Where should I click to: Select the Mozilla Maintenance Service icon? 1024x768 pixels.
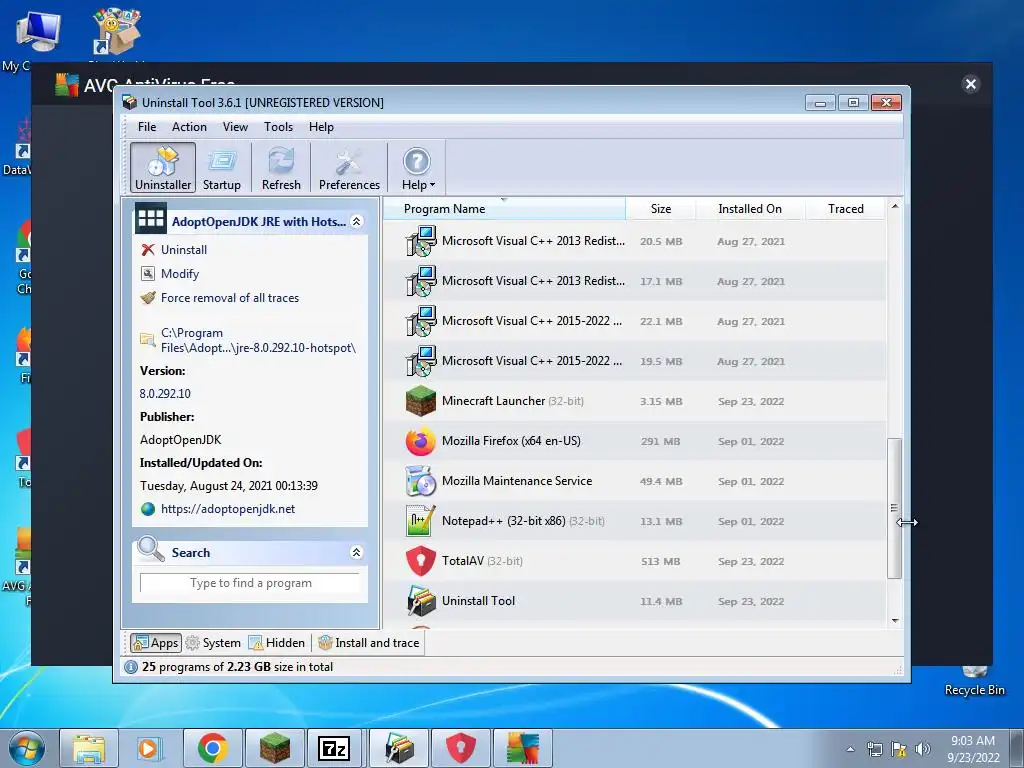click(x=421, y=481)
